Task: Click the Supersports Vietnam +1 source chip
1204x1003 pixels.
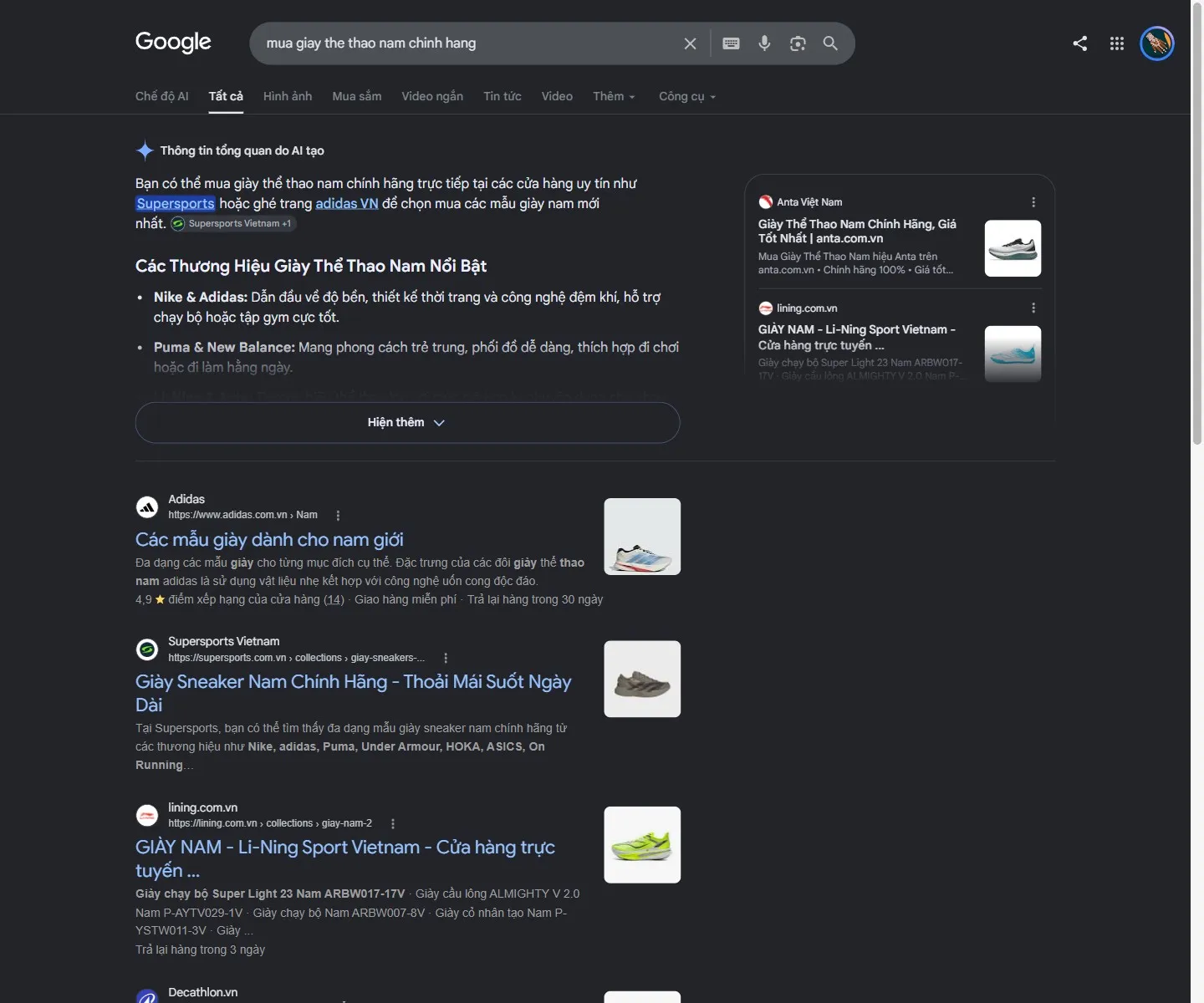Action: [x=232, y=224]
